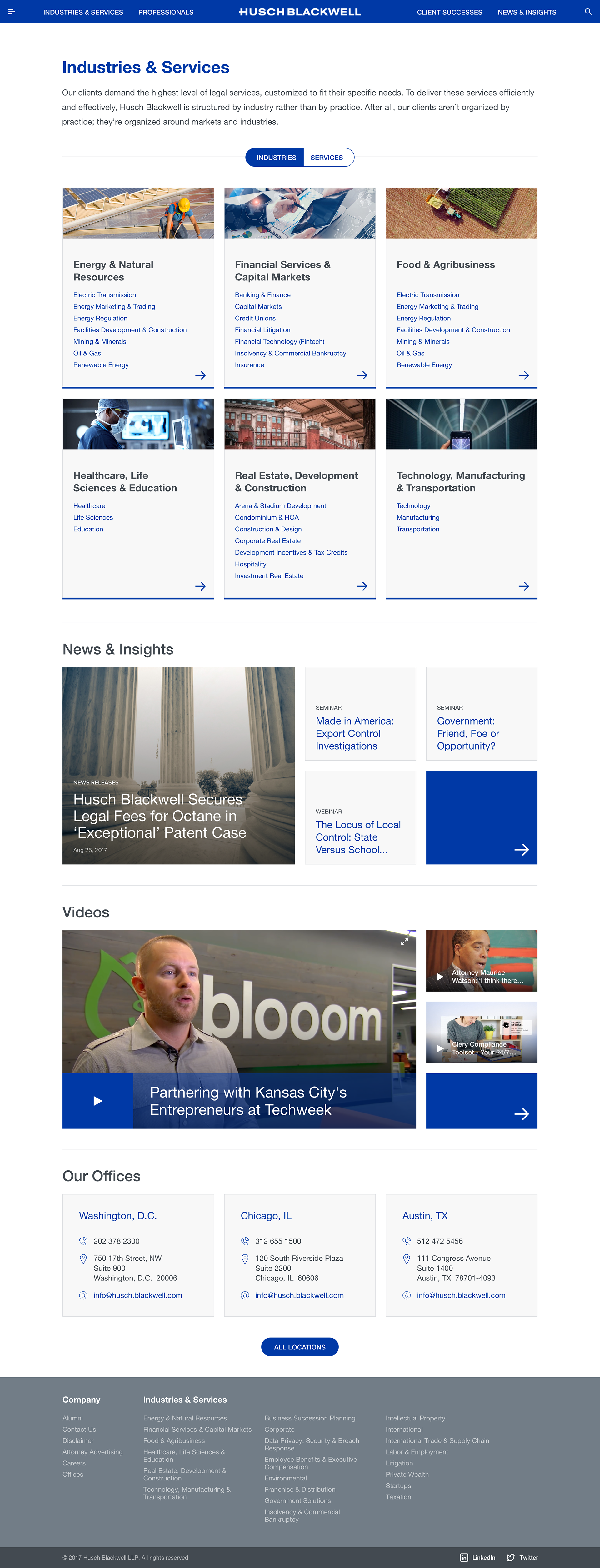Screen dimensions: 600x1568
Task: Click the All Locations button
Action: coord(299,1347)
